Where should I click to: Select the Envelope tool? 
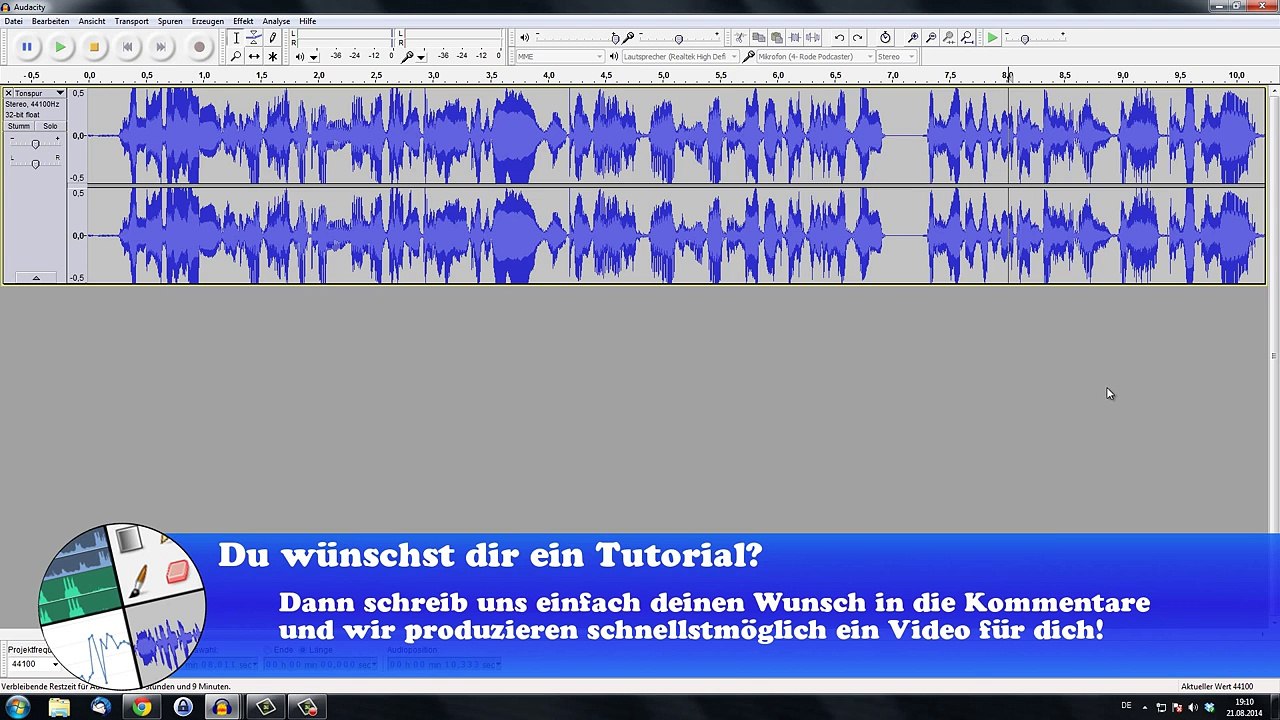tap(254, 38)
